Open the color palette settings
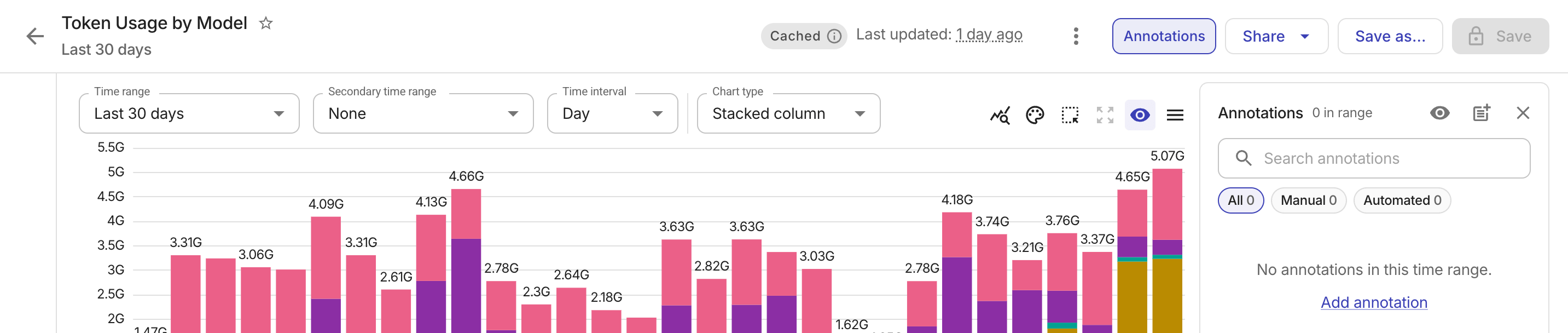This screenshot has height=333, width=1568. pyautogui.click(x=1035, y=114)
